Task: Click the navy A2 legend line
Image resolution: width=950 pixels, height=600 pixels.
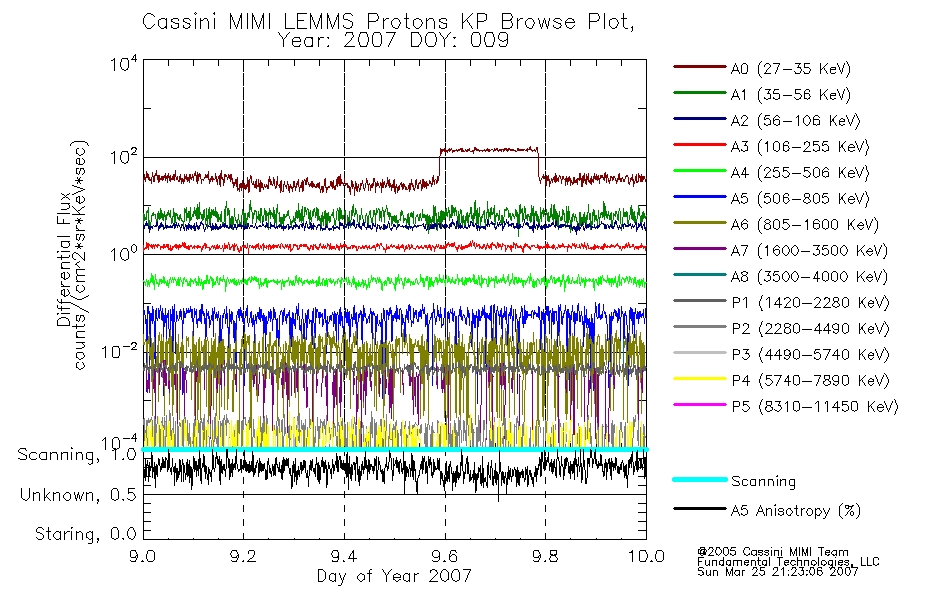Action: coord(700,119)
